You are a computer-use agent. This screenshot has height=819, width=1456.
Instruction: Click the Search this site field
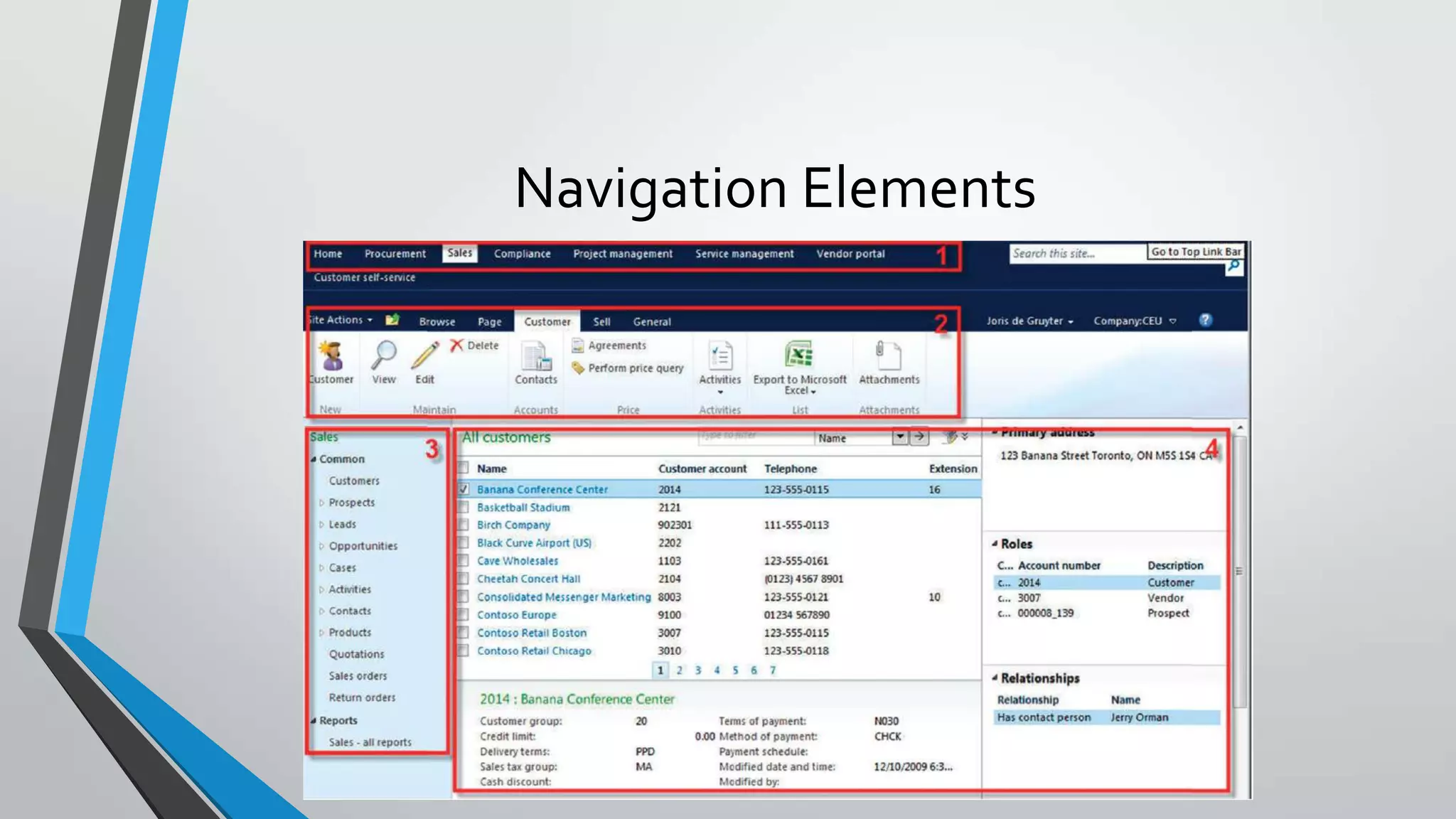(1078, 253)
